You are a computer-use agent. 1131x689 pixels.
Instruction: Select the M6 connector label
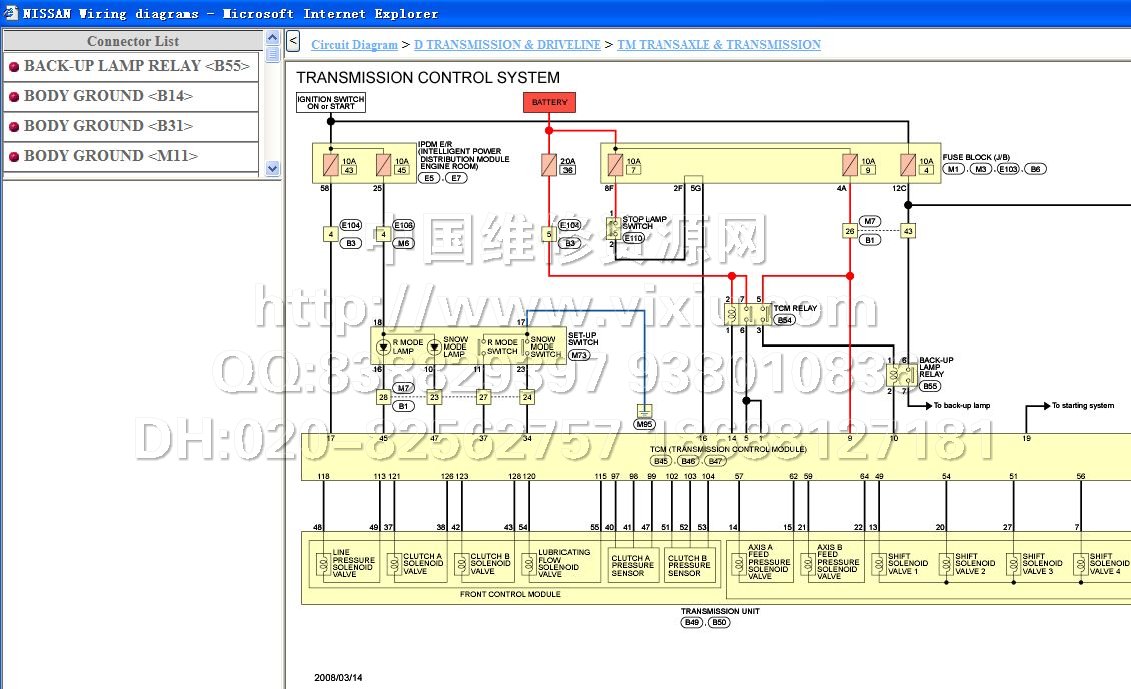(403, 243)
